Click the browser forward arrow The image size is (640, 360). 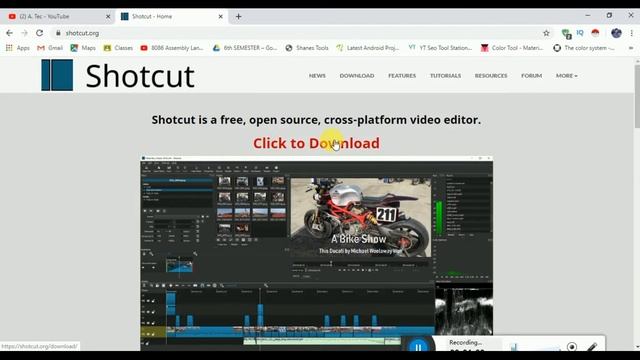coord(24,33)
